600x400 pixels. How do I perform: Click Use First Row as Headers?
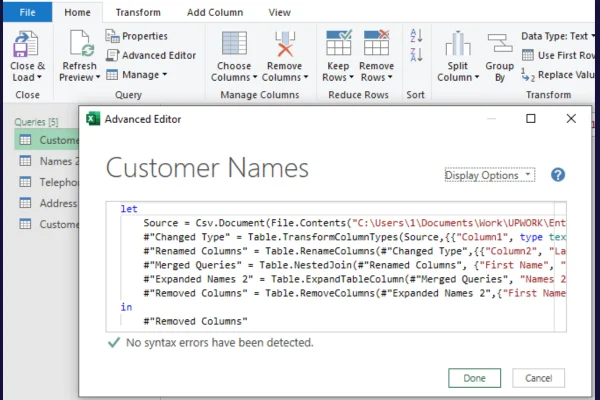tap(559, 55)
